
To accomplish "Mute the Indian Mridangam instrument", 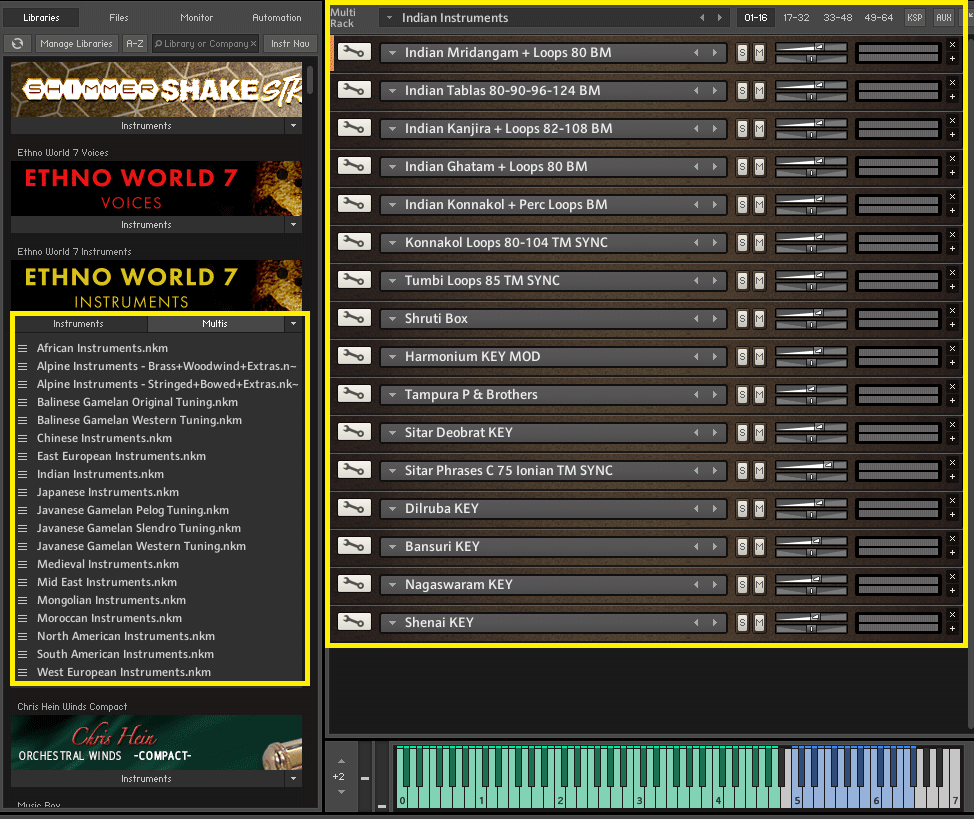I will [759, 53].
